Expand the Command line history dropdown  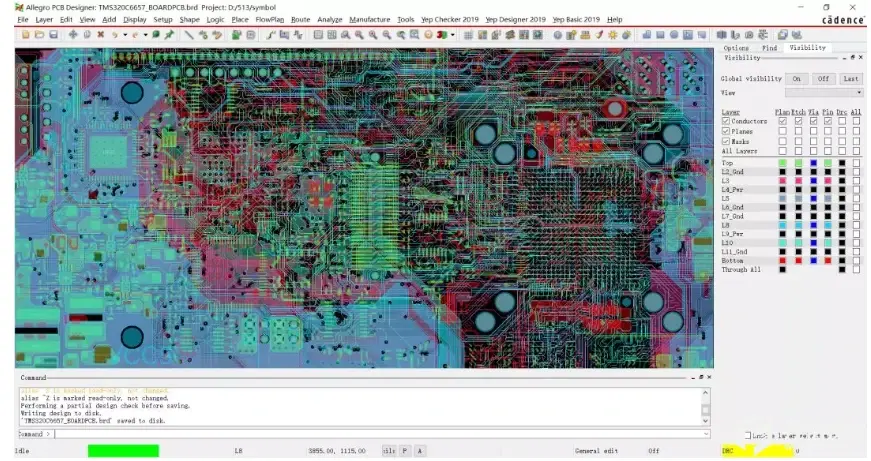click(706, 434)
